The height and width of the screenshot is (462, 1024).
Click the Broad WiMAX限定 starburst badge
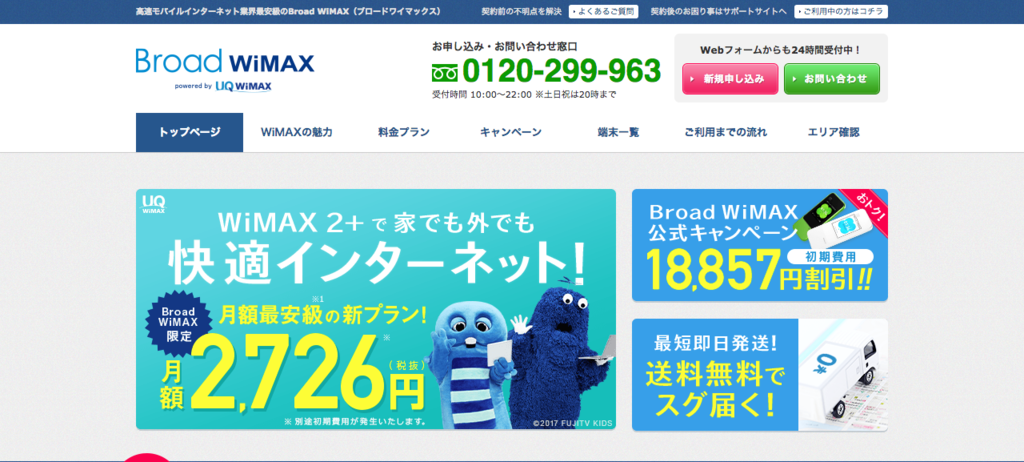175,323
